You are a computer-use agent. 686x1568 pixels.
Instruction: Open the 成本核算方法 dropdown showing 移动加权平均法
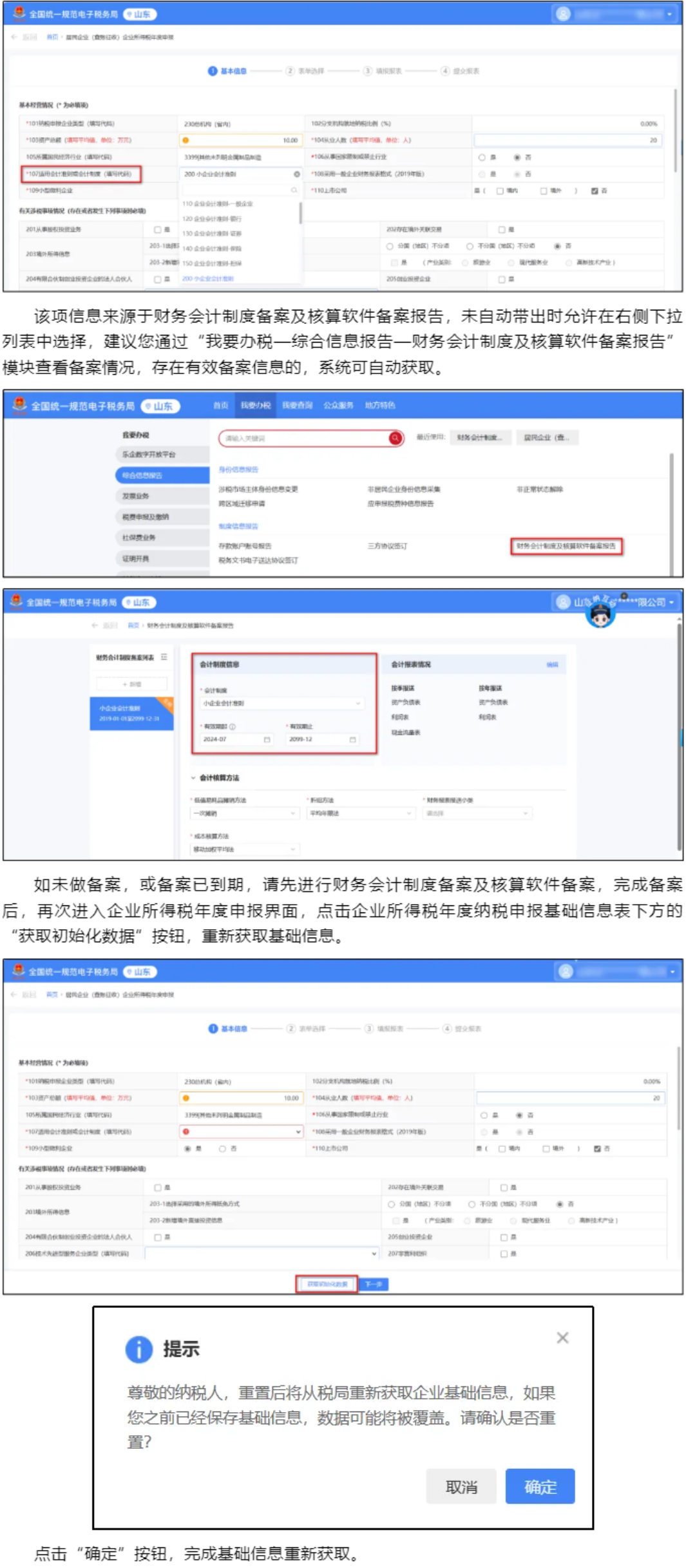[x=245, y=849]
